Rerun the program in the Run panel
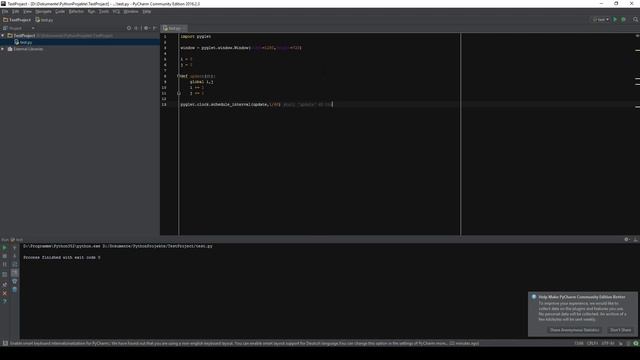The width and height of the screenshot is (640, 360). [x=4, y=248]
